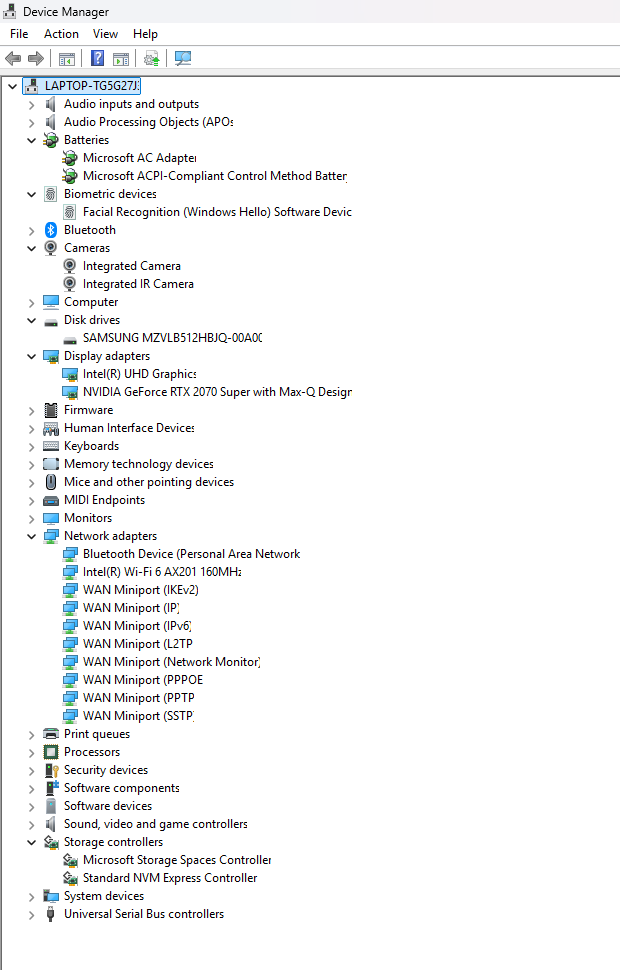620x970 pixels.
Task: Click the Firmware chip icon
Action: point(51,410)
